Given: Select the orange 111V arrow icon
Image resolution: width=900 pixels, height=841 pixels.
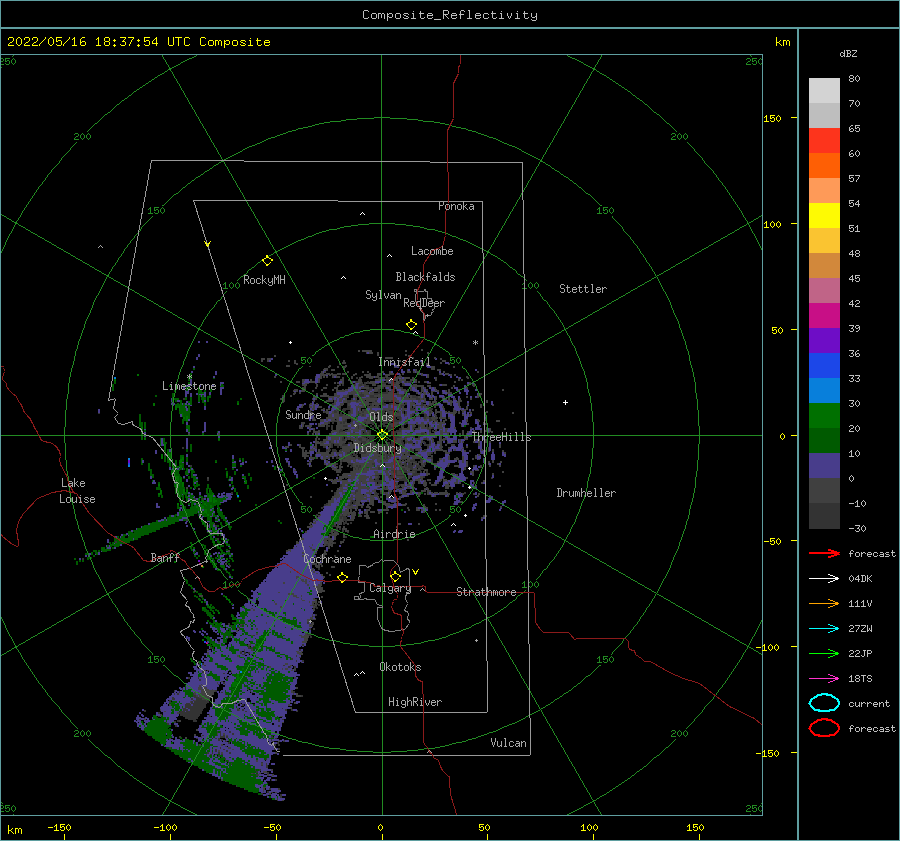Looking at the screenshot, I should [824, 603].
